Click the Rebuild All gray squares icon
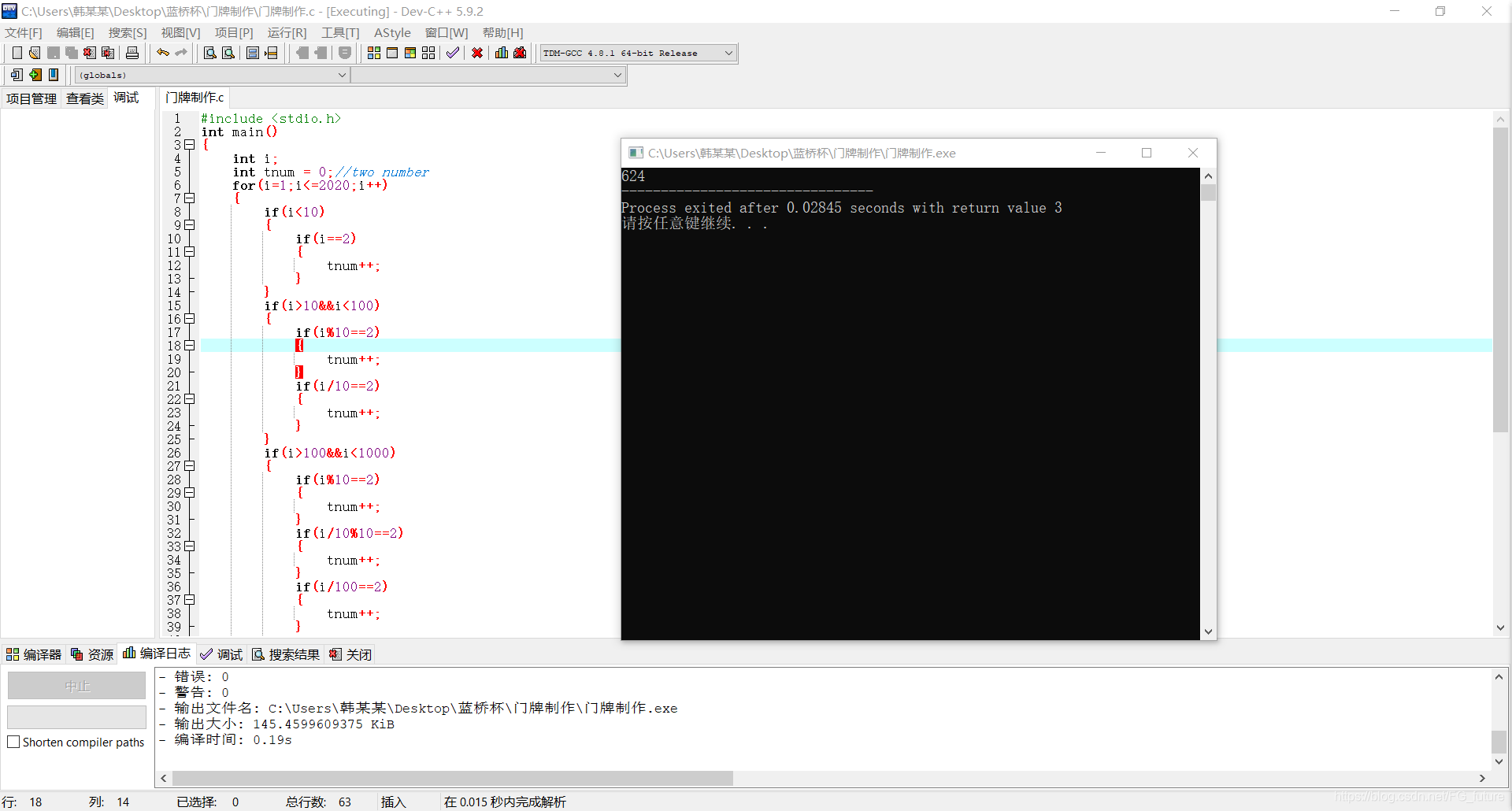Viewport: 1512px width, 811px height. click(428, 53)
